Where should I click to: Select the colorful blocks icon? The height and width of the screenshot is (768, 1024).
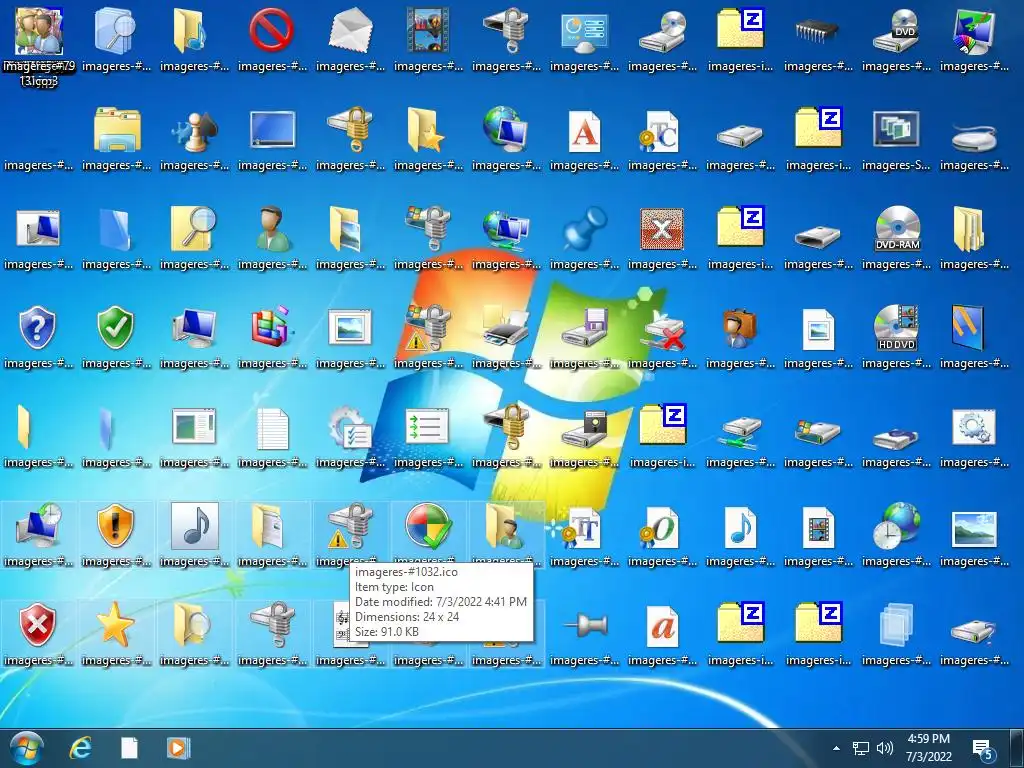click(271, 327)
